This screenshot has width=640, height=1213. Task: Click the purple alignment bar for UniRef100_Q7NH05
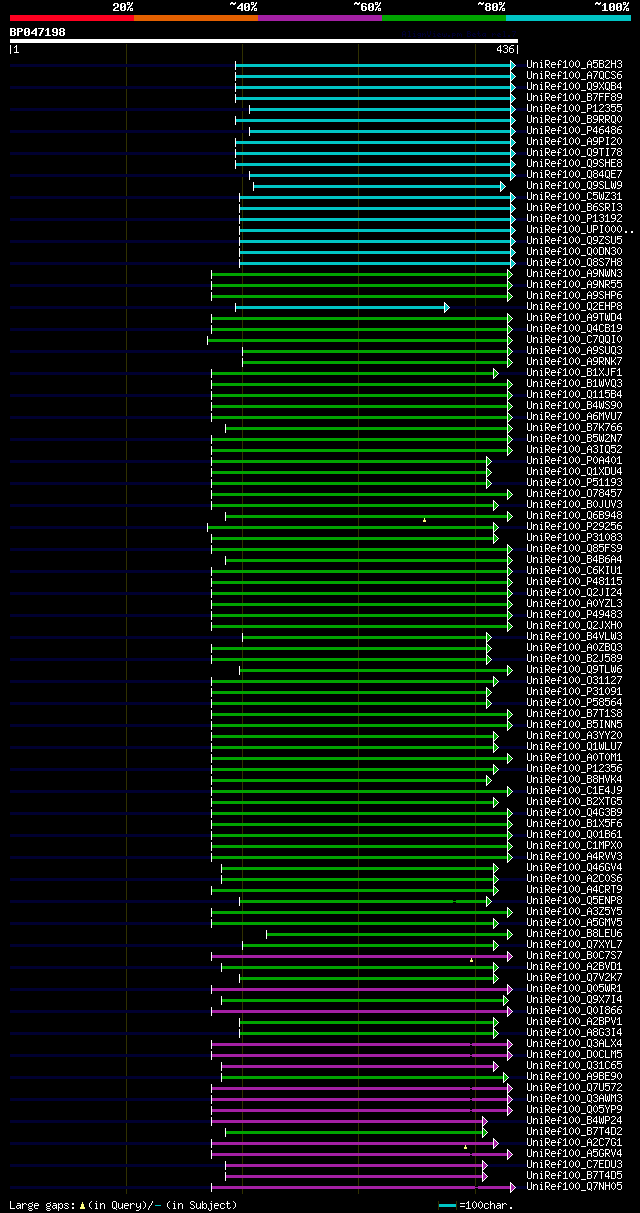361,1187
